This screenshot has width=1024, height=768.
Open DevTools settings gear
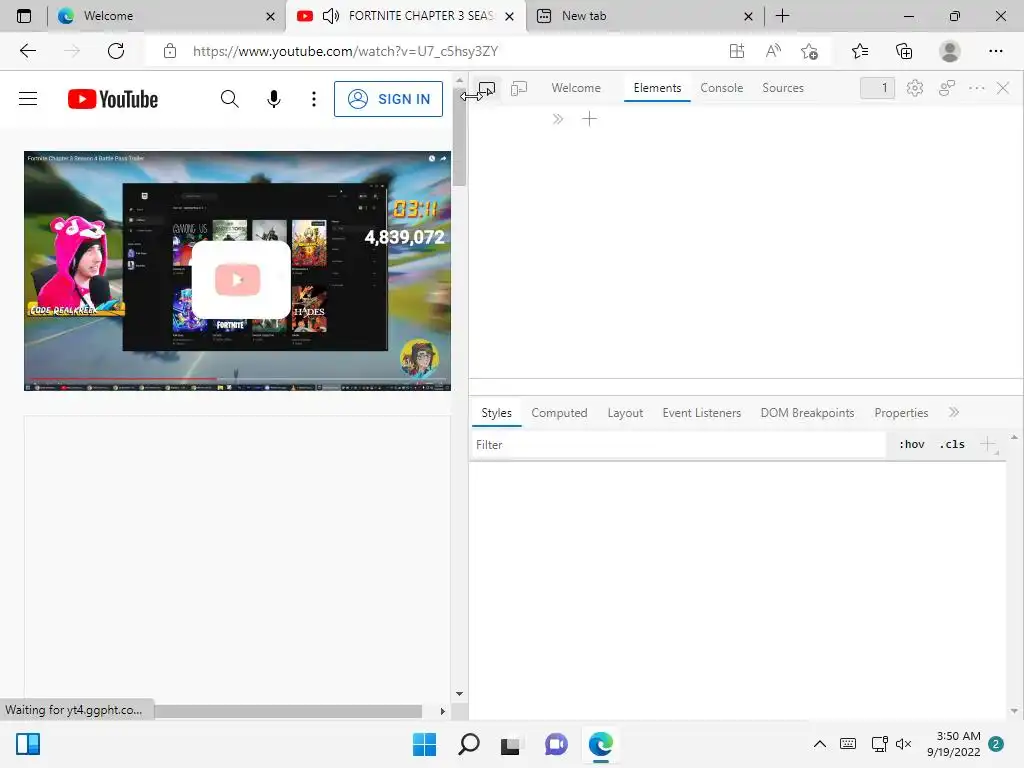914,88
